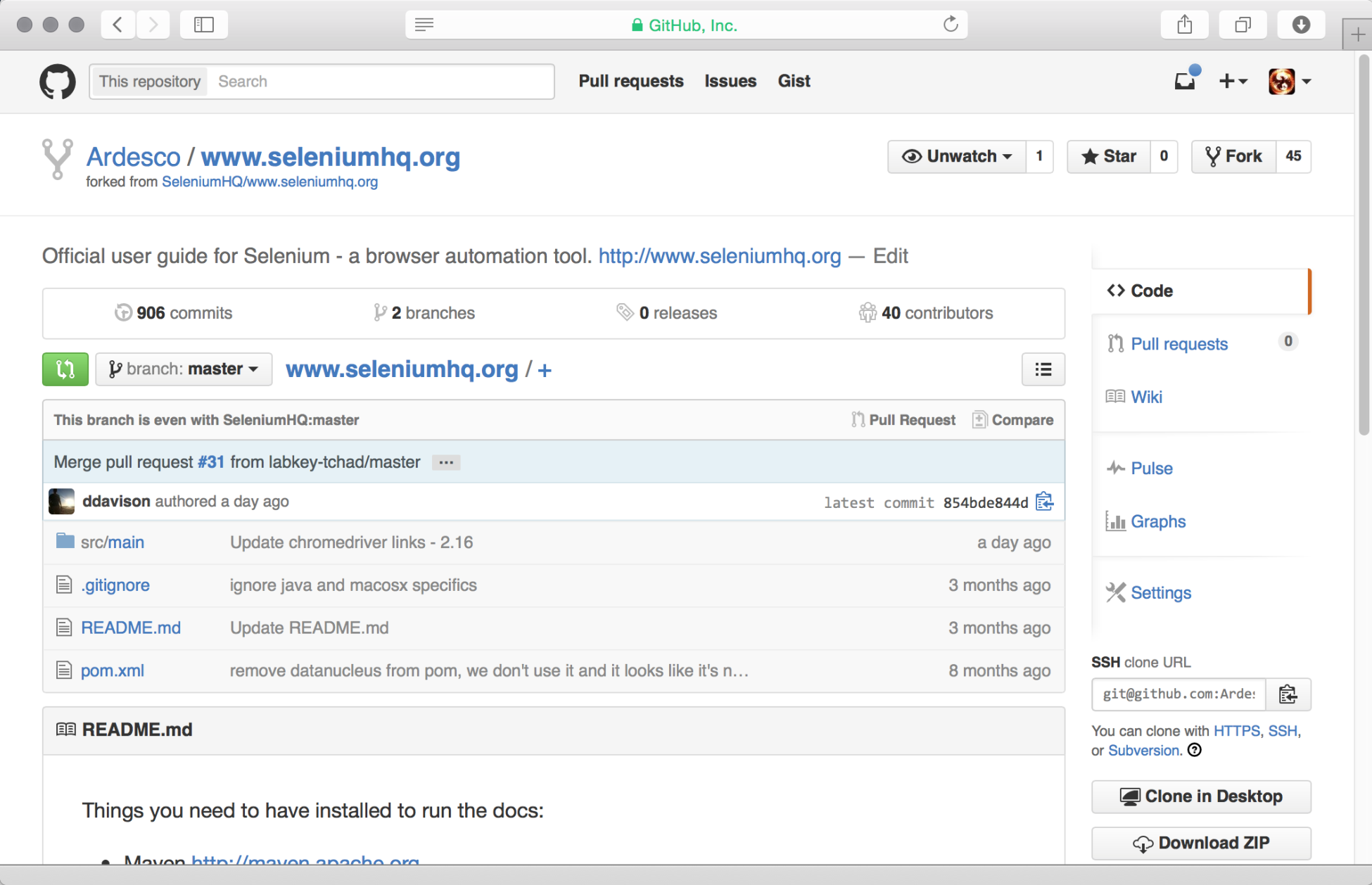Screen dimensions: 1372x885
Task: Select the SSH clone URL field
Action: [1179, 694]
